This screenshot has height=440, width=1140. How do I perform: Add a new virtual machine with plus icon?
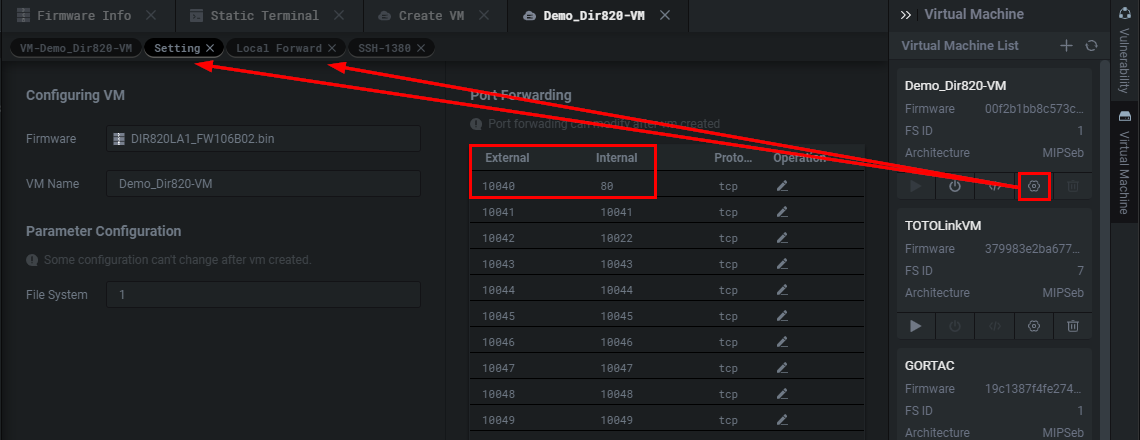[x=1067, y=46]
